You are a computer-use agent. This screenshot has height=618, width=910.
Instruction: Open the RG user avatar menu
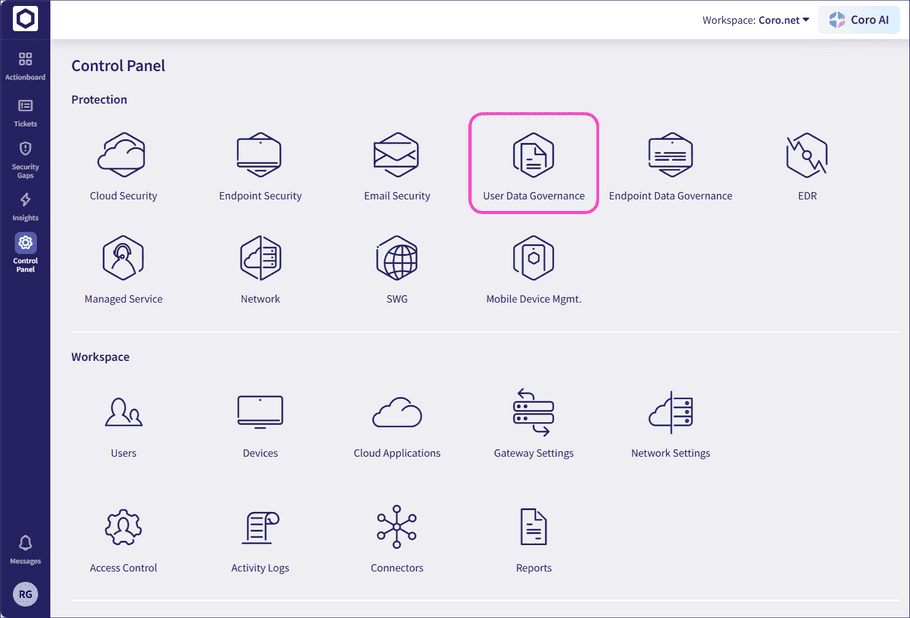(25, 594)
